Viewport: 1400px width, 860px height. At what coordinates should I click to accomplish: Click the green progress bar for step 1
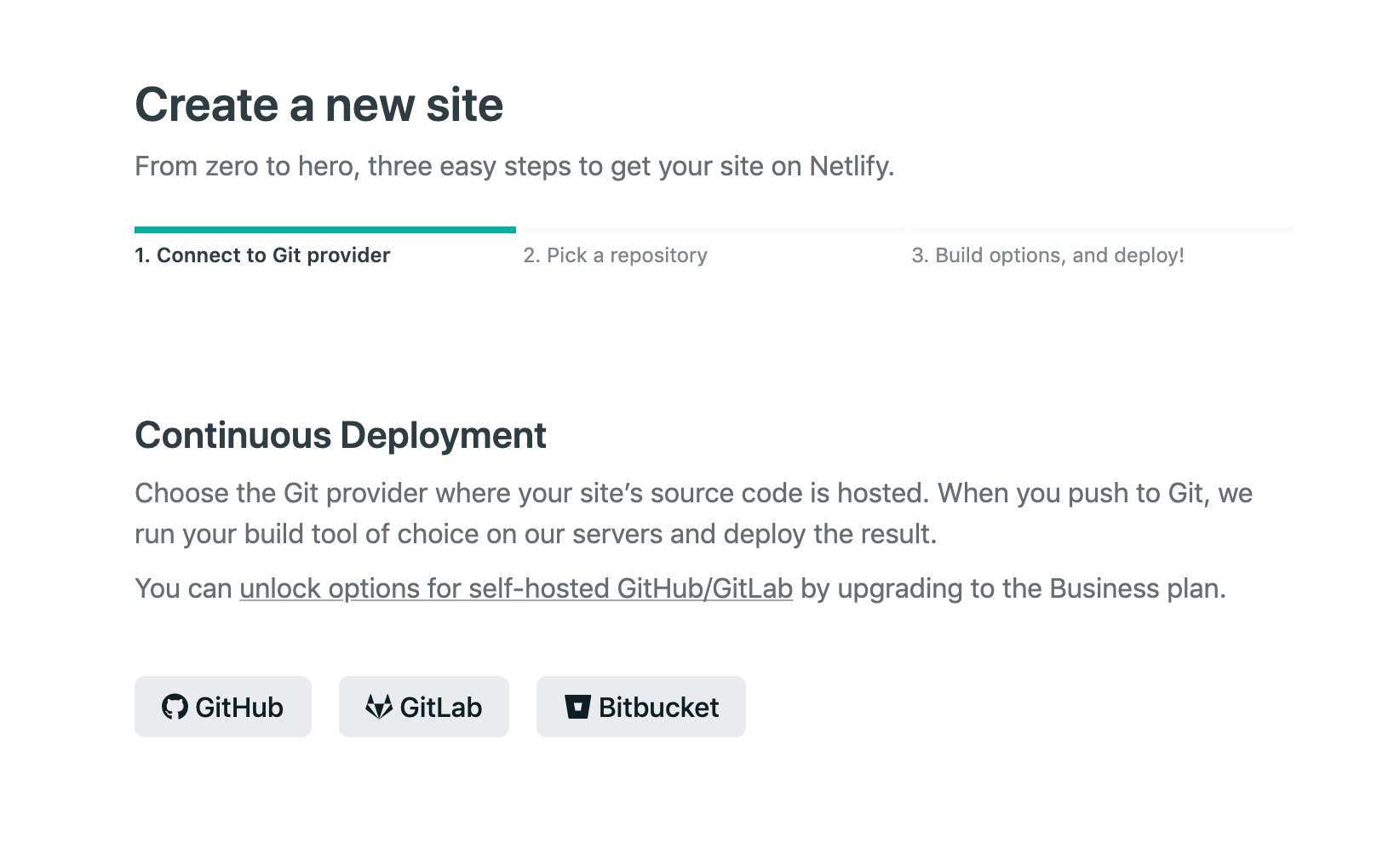tap(325, 230)
